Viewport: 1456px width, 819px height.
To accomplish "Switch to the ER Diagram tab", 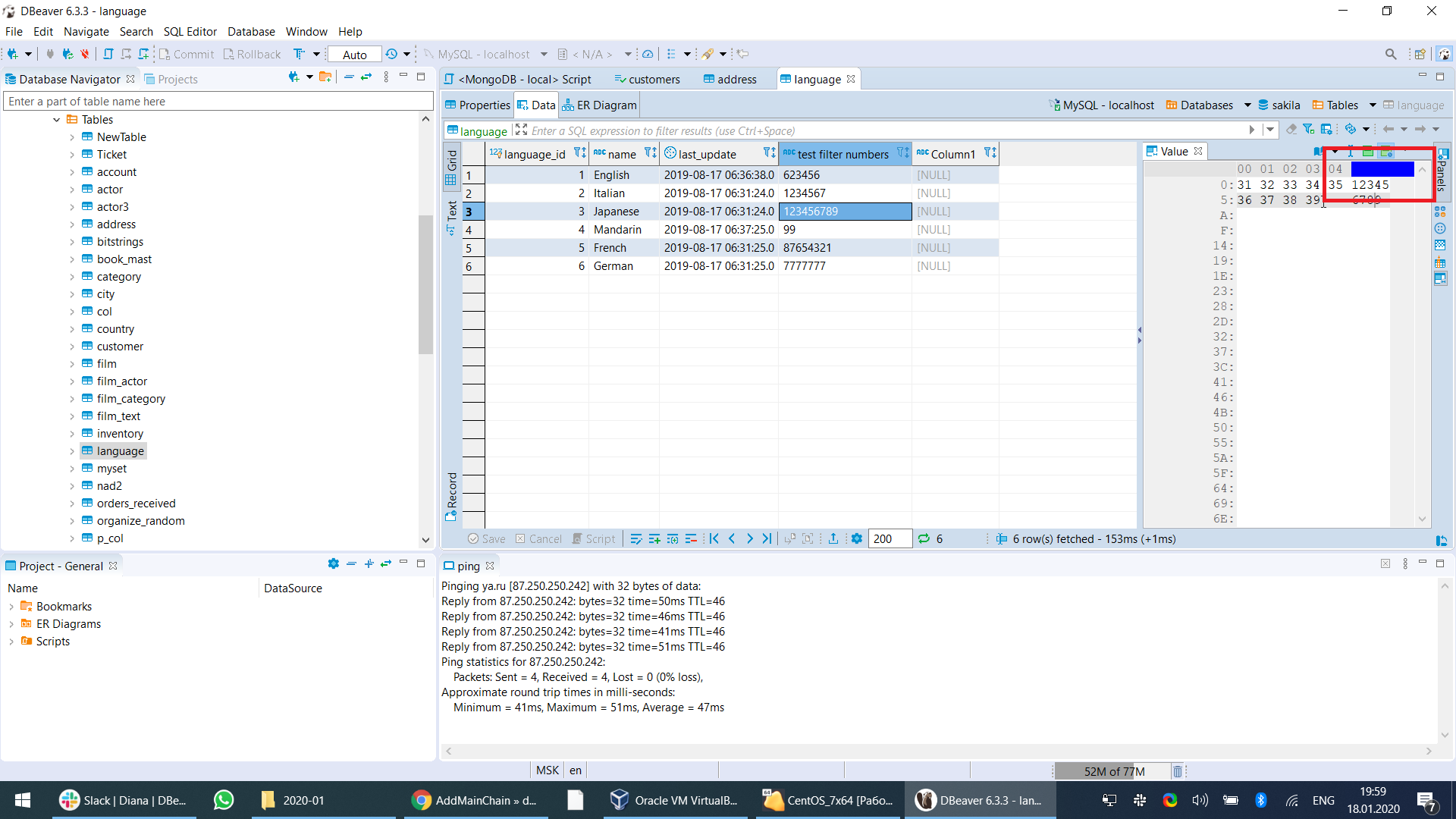I will pos(599,105).
